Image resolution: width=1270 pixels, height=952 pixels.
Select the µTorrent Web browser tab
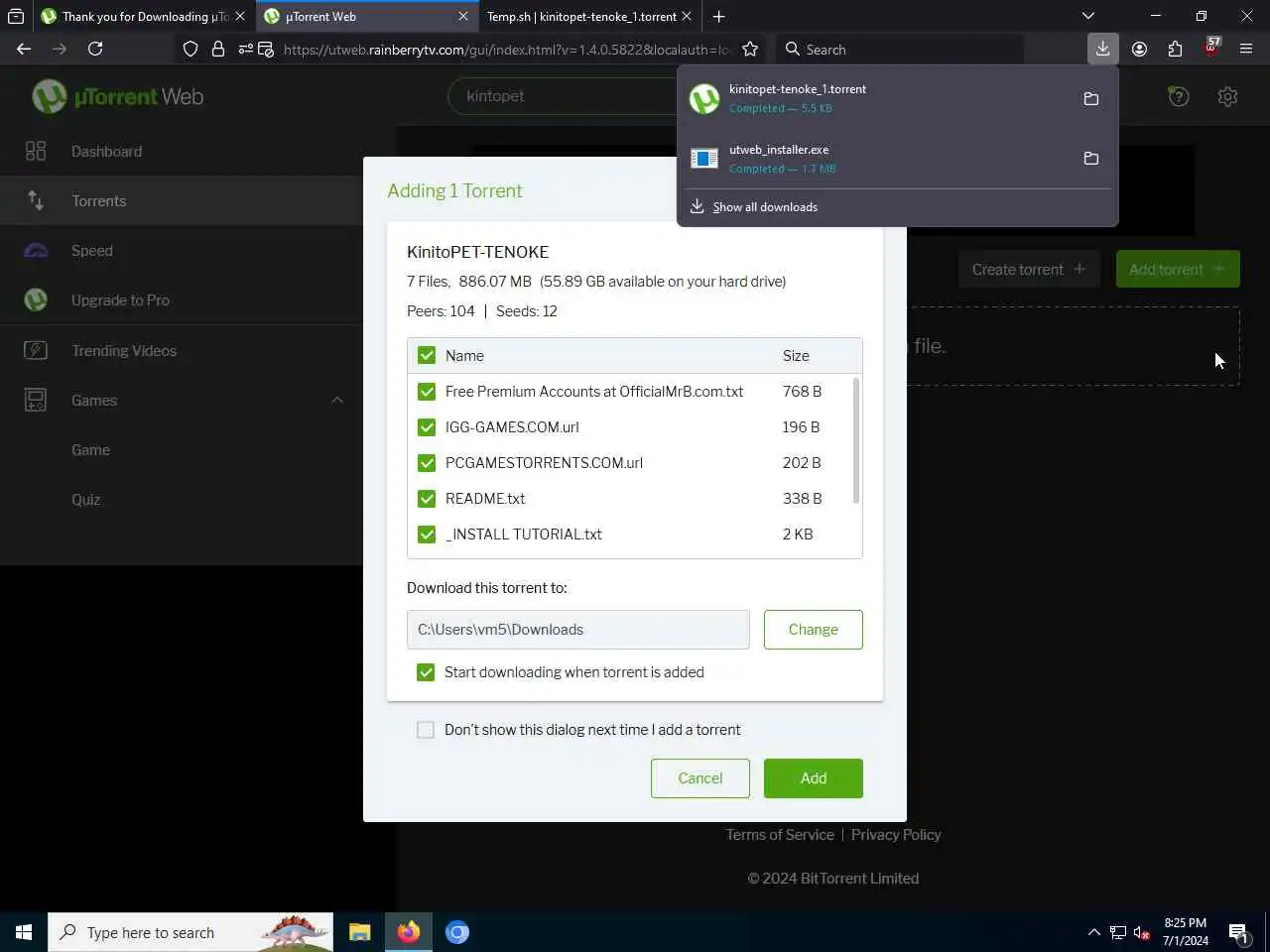click(x=366, y=16)
